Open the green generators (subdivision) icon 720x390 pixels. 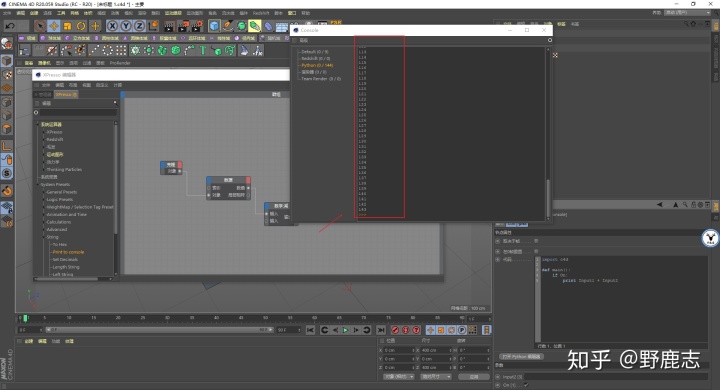(x=241, y=26)
